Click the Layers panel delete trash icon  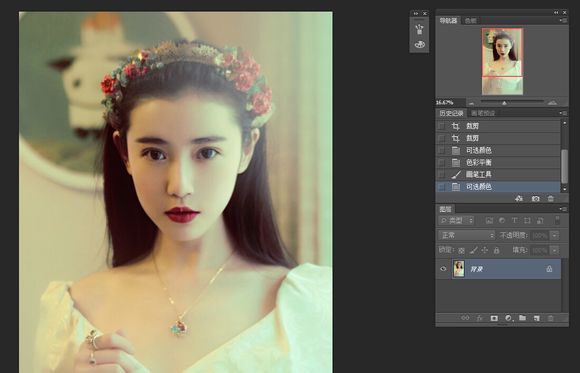click(550, 318)
